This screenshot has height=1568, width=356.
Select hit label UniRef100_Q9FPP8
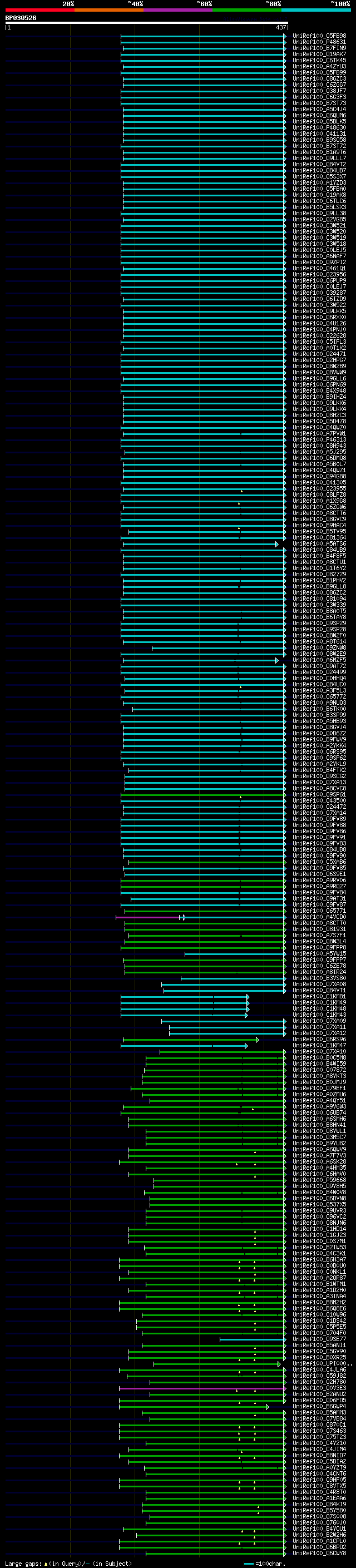click(319, 948)
